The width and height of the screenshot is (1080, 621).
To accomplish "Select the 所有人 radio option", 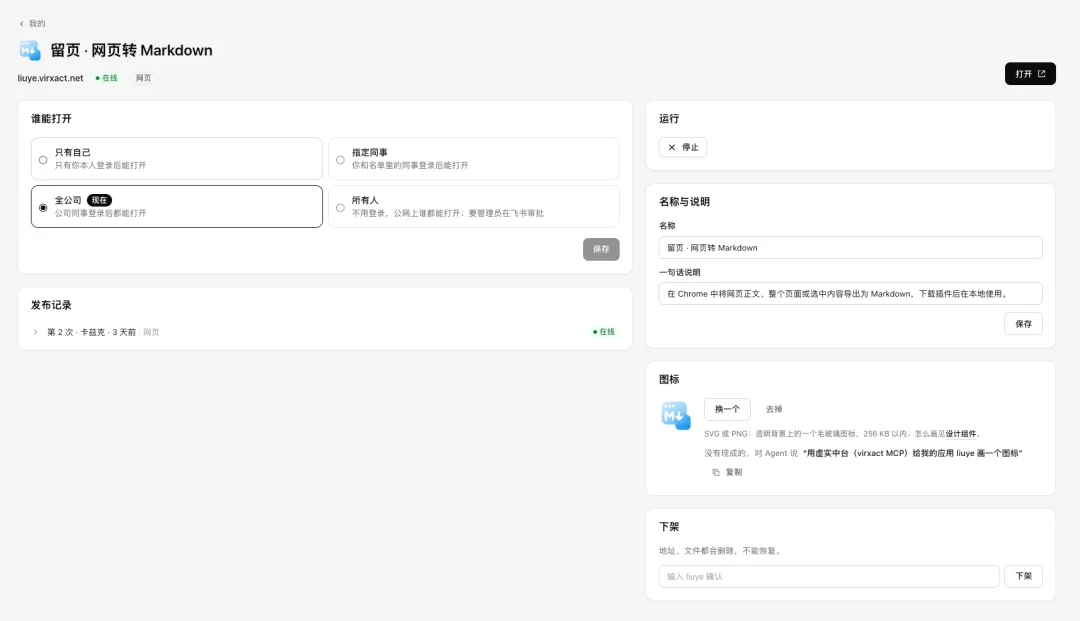I will pyautogui.click(x=340, y=208).
